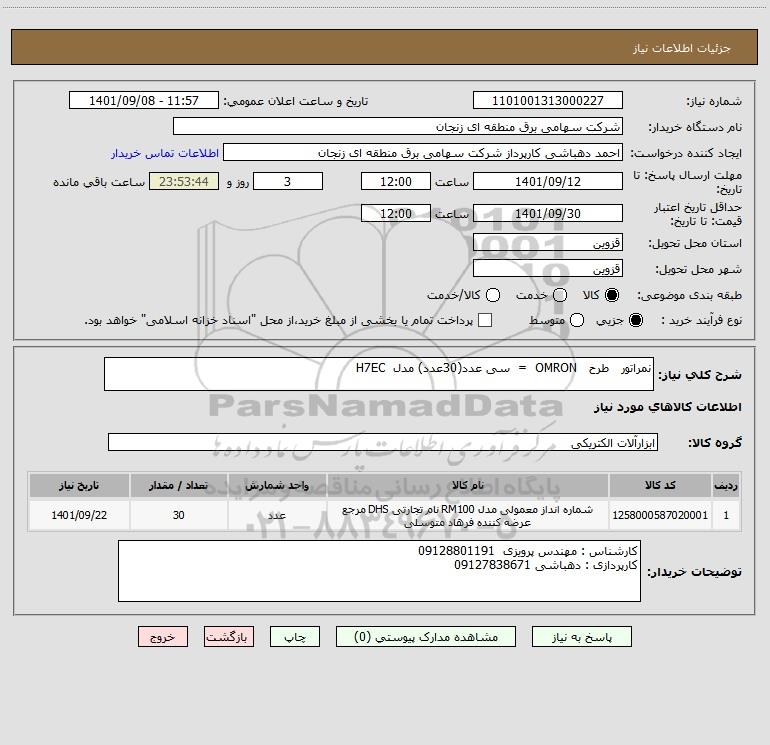This screenshot has width=770, height=745.
Task: Click the delivery city قزوین field
Action: [548, 269]
